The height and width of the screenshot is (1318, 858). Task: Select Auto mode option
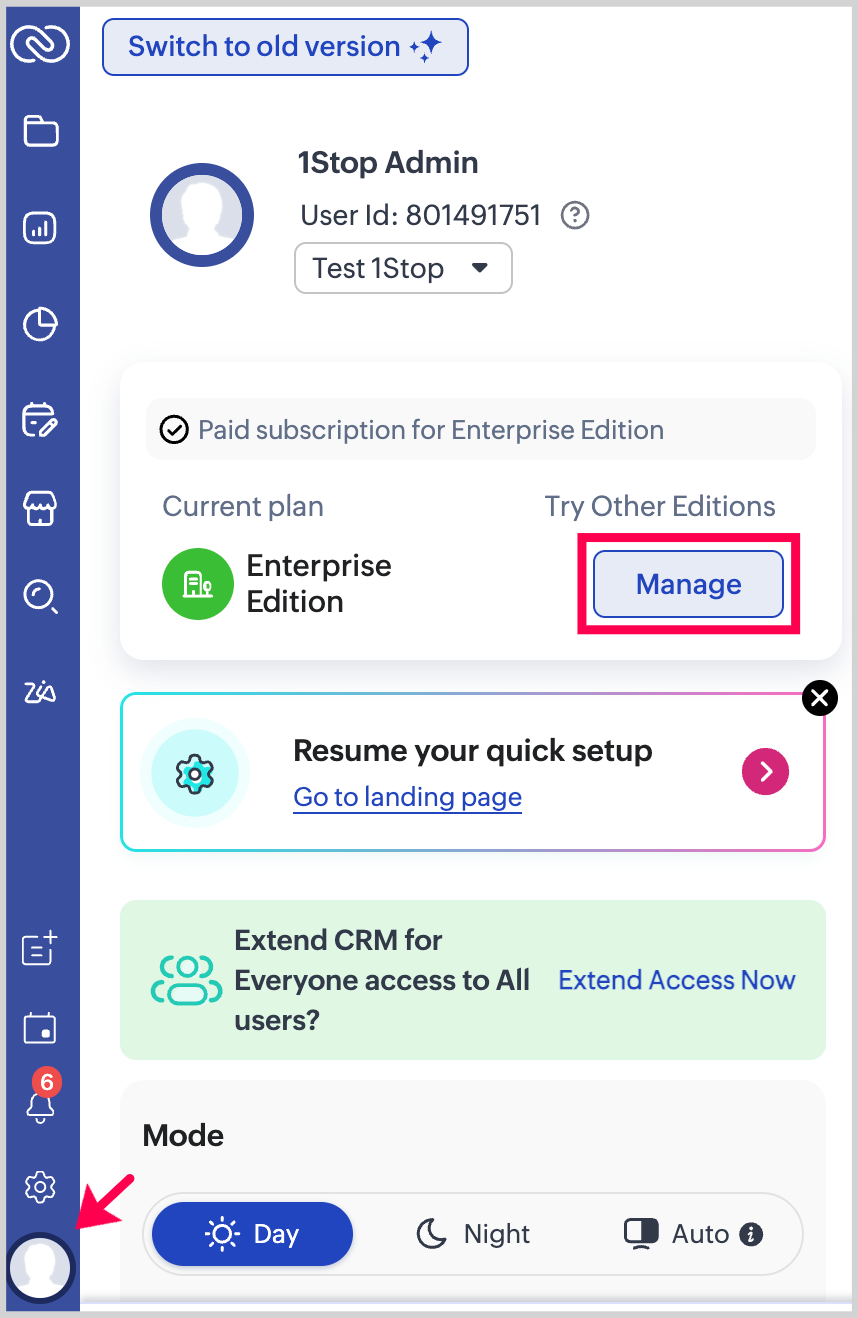point(692,1234)
